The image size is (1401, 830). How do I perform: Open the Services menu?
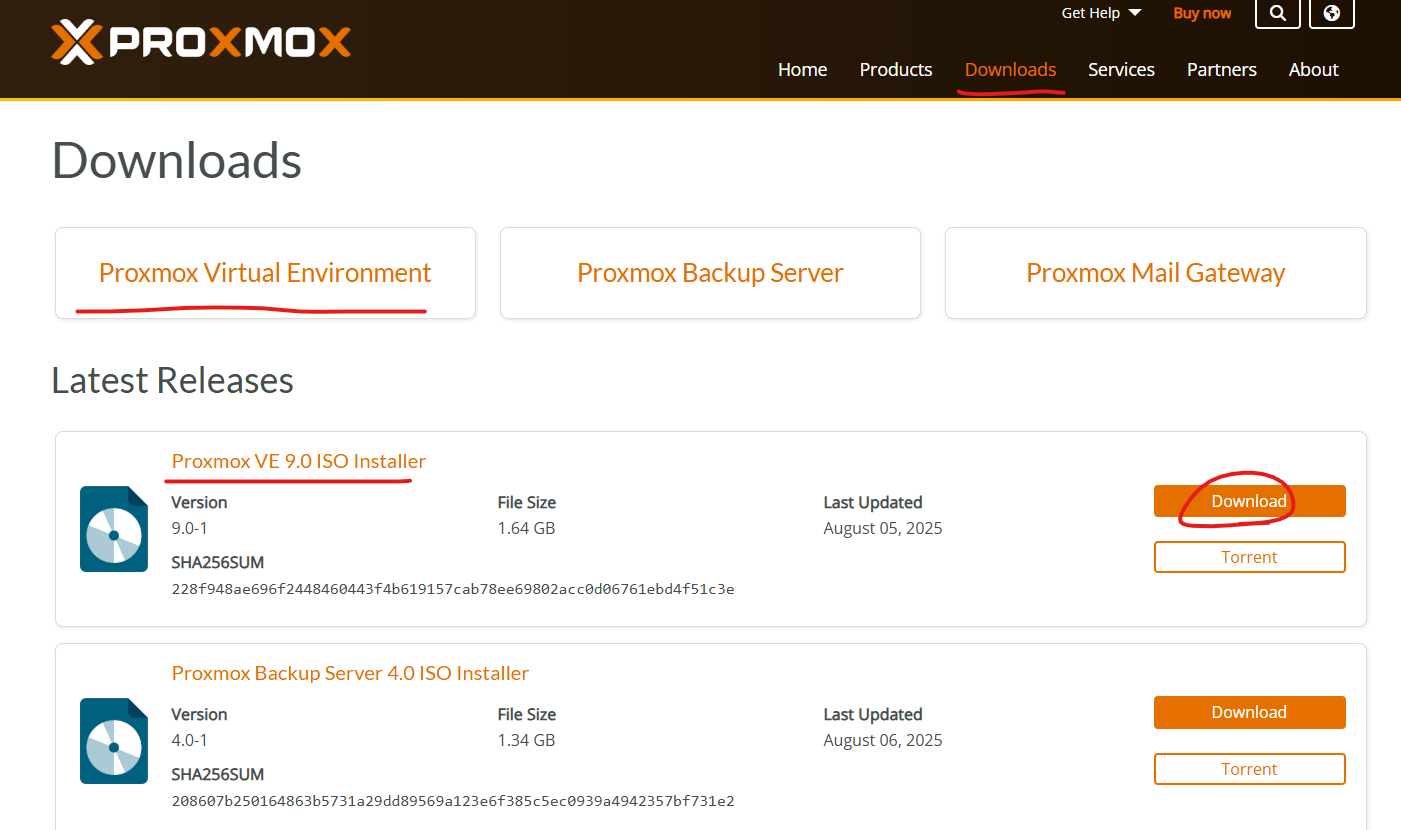pos(1121,69)
